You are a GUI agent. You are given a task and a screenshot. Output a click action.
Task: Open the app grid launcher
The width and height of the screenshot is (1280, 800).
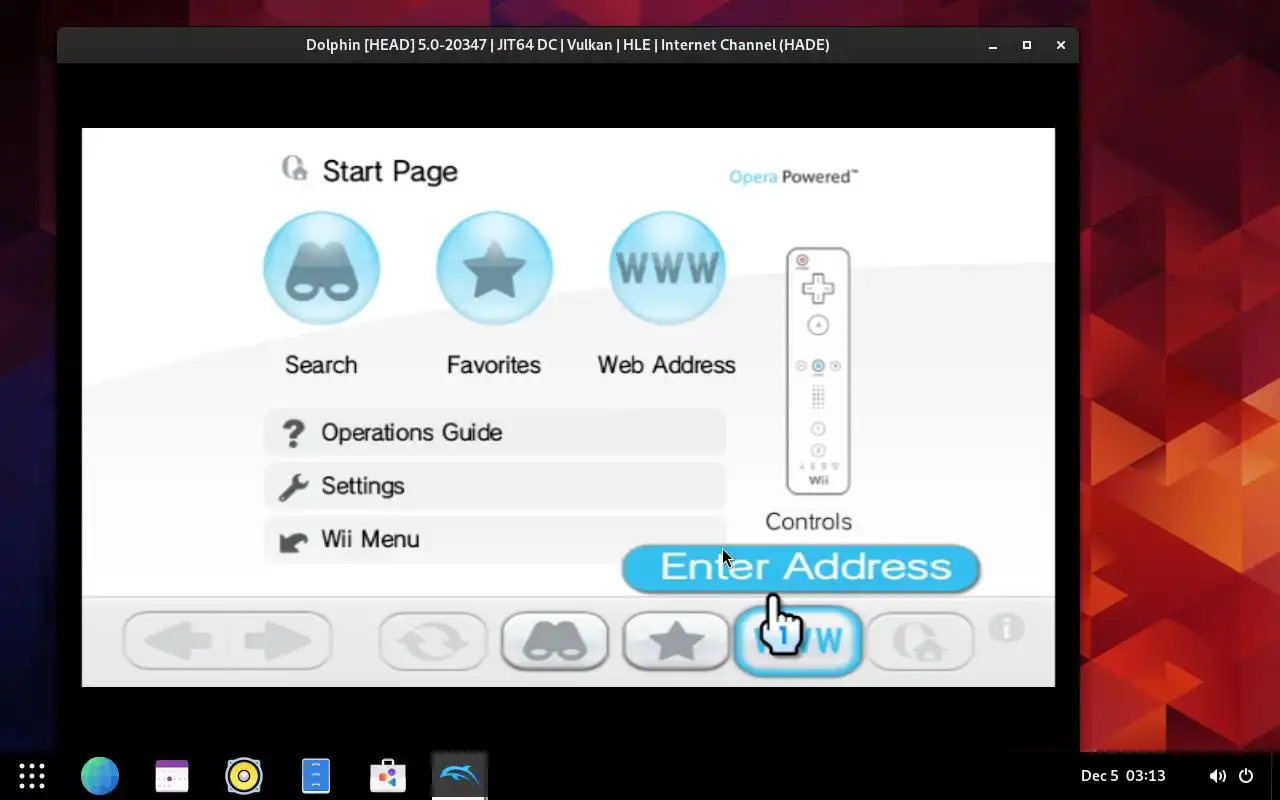pos(32,776)
